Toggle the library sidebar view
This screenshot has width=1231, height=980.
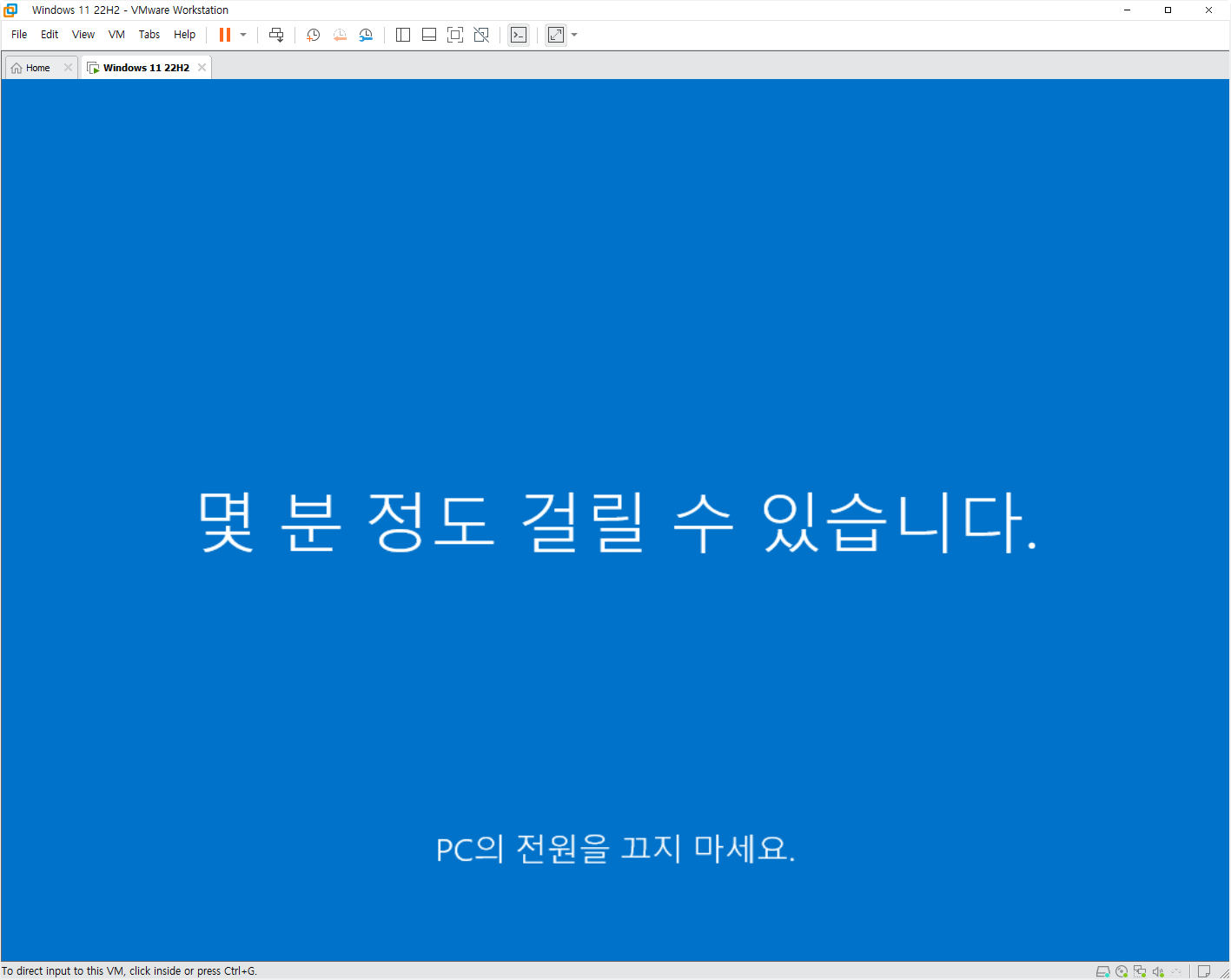click(403, 35)
